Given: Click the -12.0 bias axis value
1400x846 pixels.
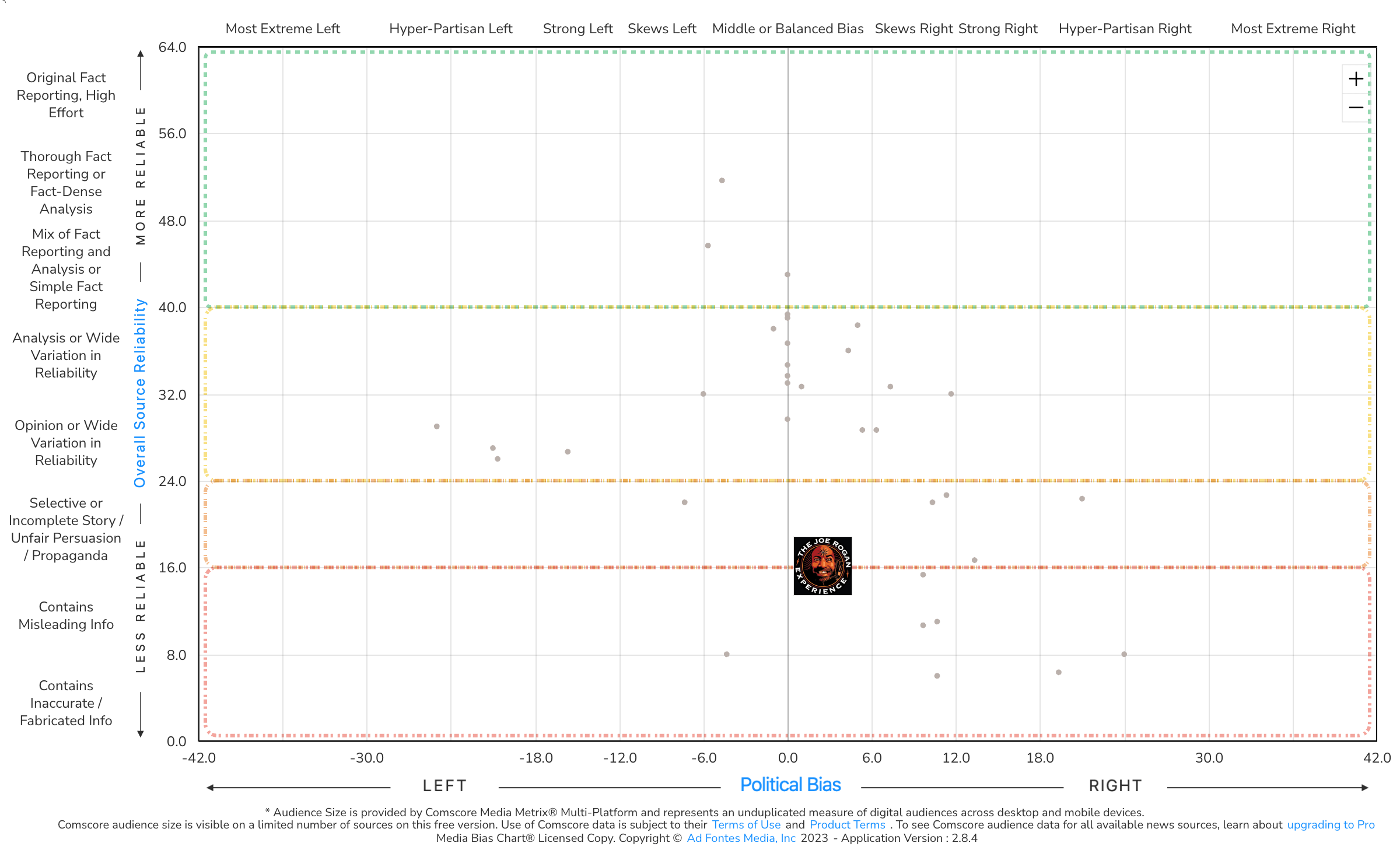Looking at the screenshot, I should tap(619, 758).
